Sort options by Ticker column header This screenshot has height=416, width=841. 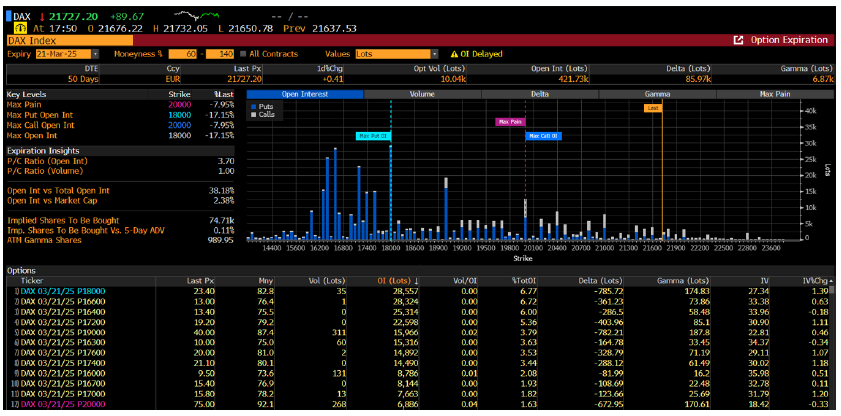32,281
